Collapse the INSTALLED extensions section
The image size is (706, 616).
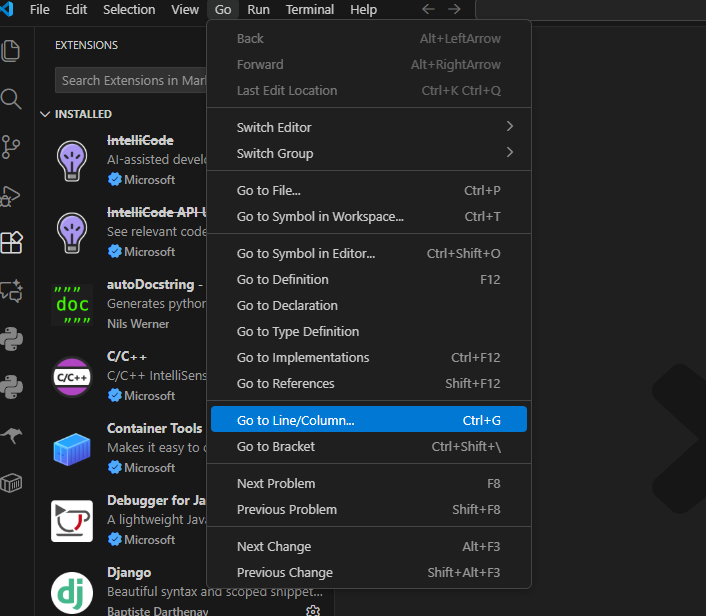coord(45,114)
